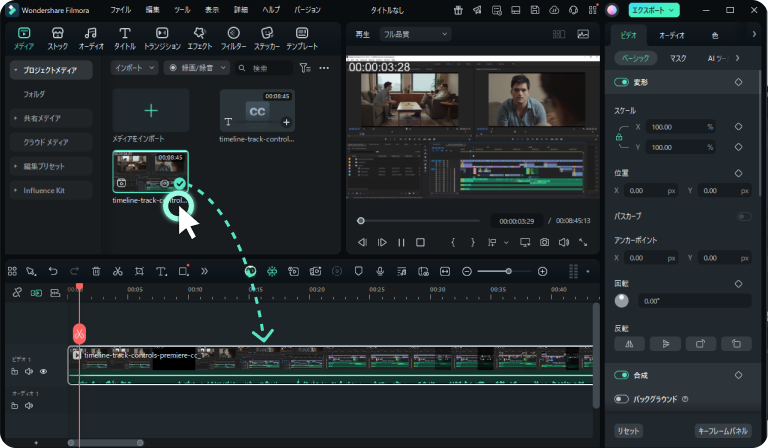Select the crop tool in timeline toolbar
Screen dimensions: 768x448
coord(139,271)
